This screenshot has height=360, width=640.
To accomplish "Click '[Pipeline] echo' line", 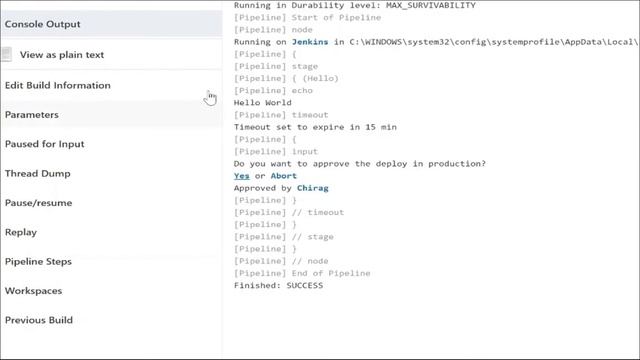I will pos(273,91).
